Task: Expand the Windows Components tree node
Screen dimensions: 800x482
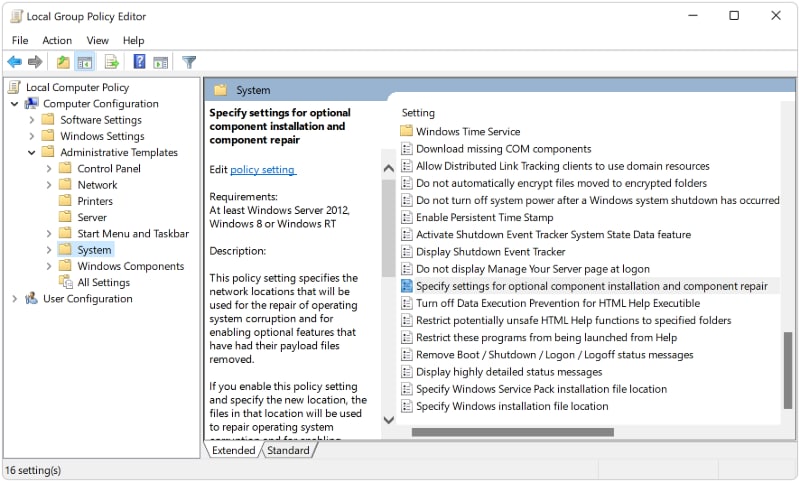Action: (48, 266)
